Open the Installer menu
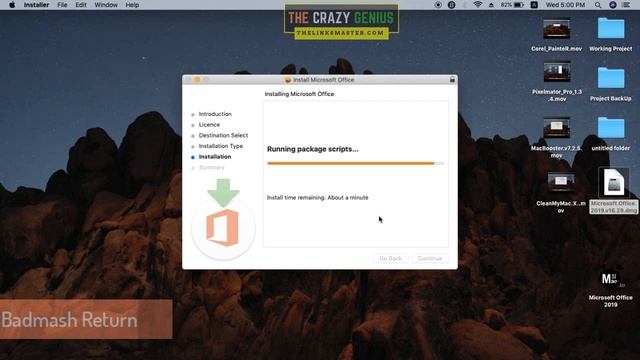640x360 pixels. [36, 5]
